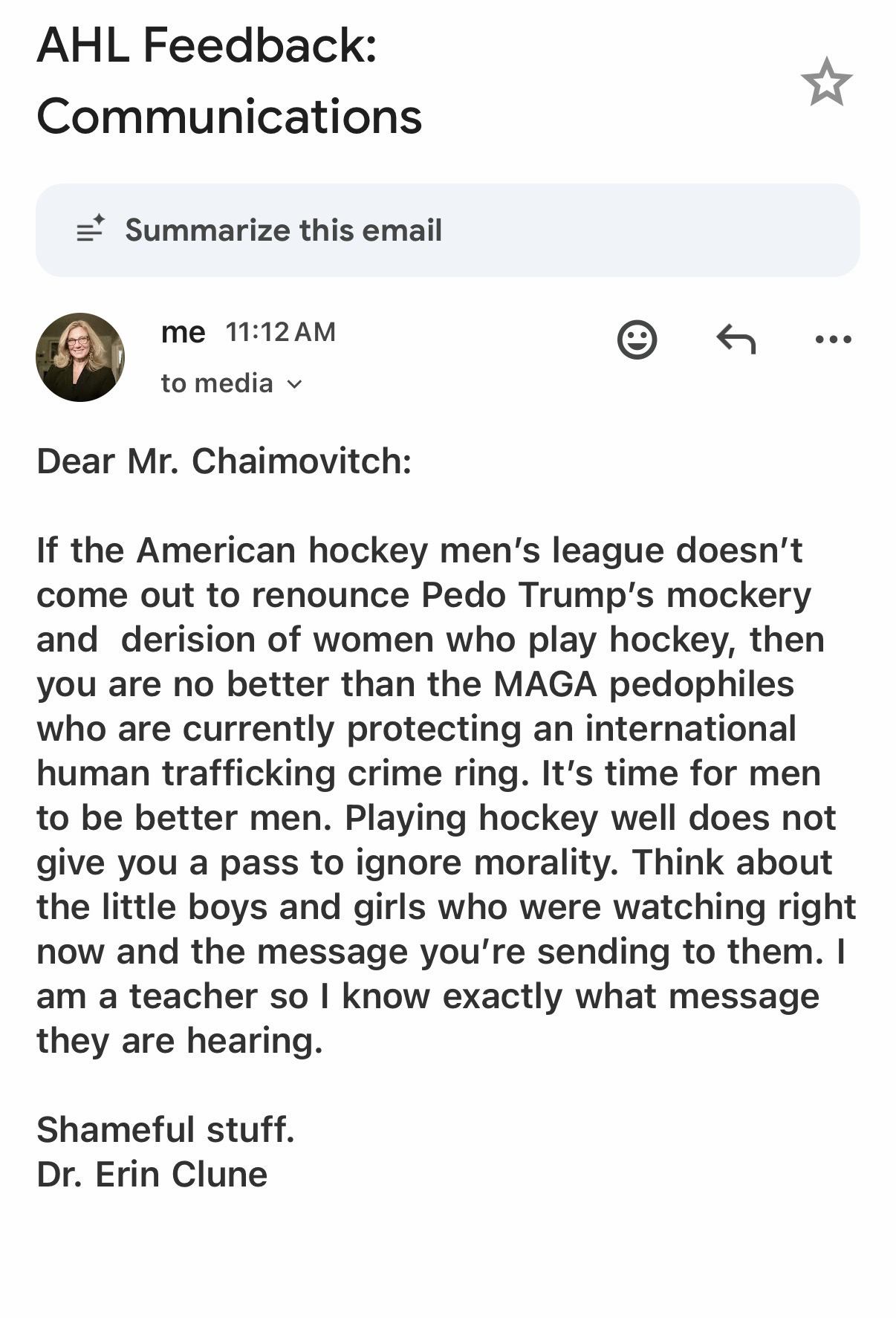
Task: Open the sender's profile photo
Action: [80, 357]
